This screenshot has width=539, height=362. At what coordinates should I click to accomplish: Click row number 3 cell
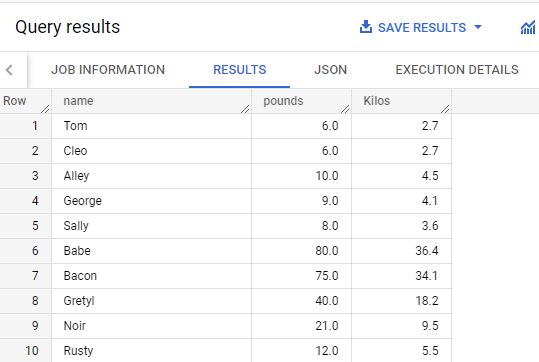pos(26,176)
